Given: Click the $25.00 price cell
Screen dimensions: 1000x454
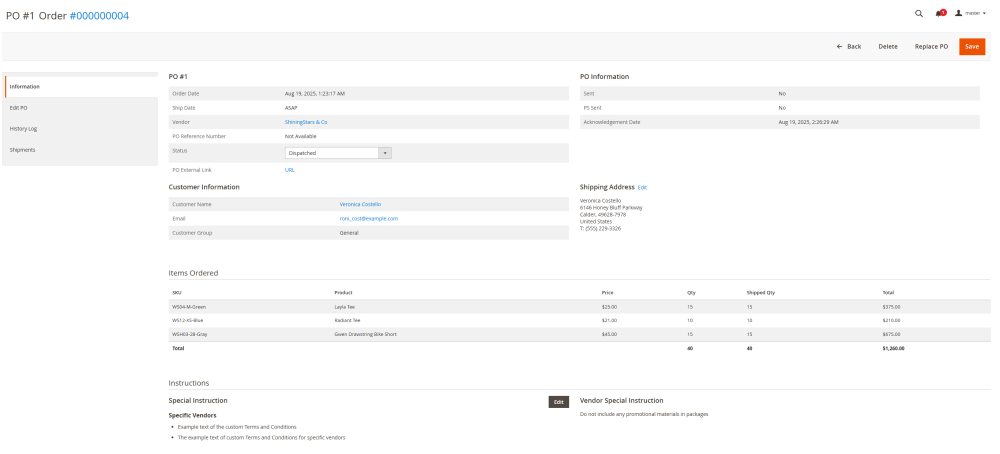Looking at the screenshot, I should click(609, 307).
